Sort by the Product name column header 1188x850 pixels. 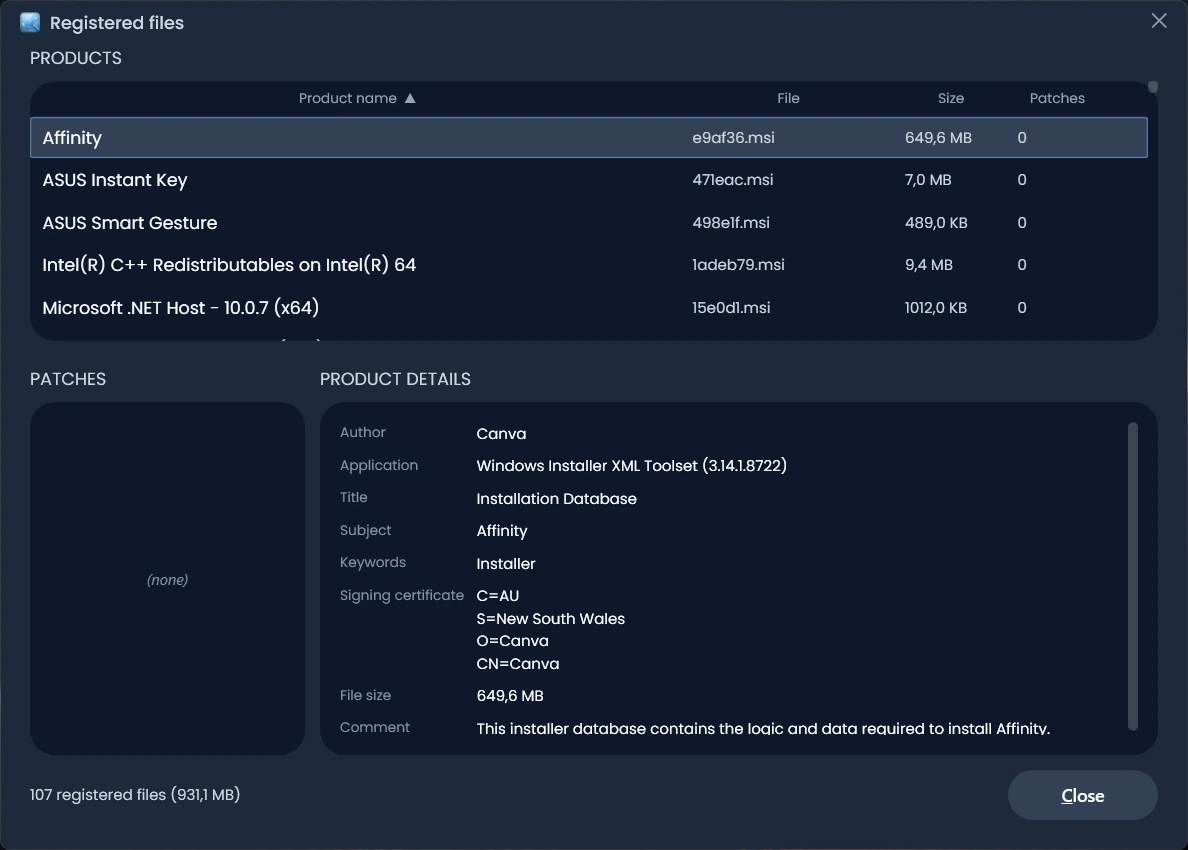348,98
